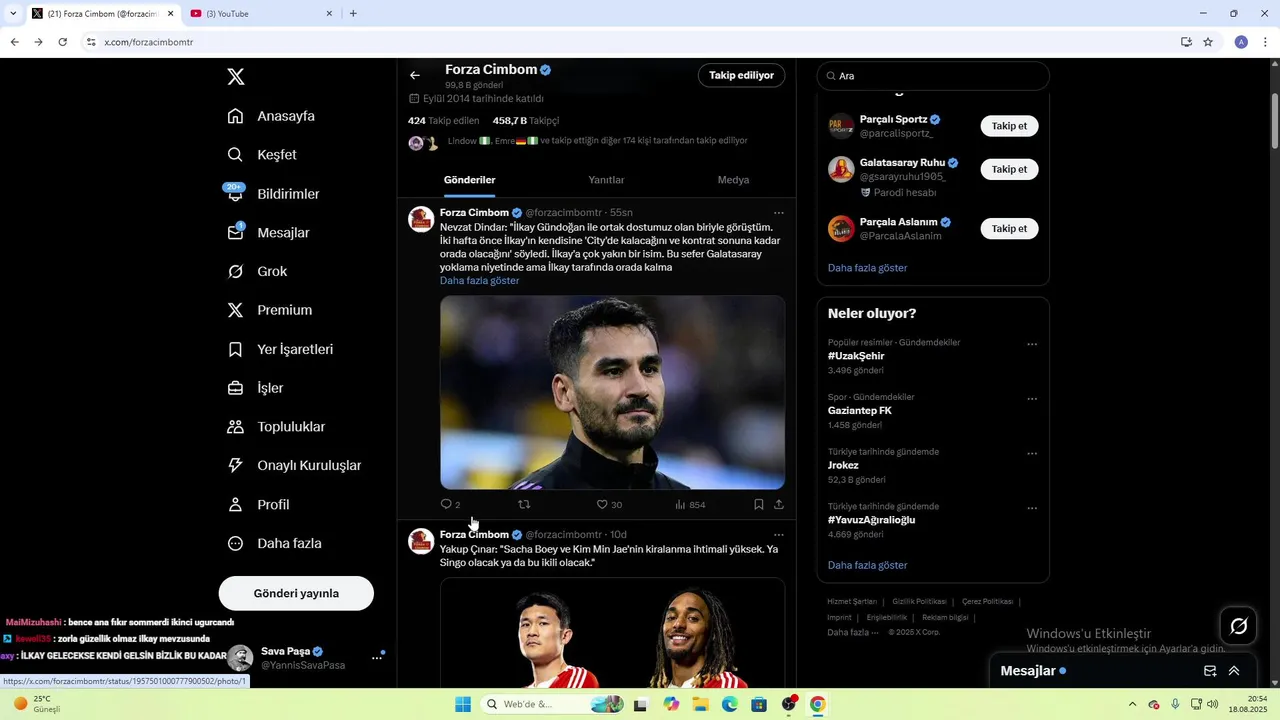This screenshot has width=1280, height=720.
Task: Open Yer İşaretleri bookmarks
Action: (280, 350)
